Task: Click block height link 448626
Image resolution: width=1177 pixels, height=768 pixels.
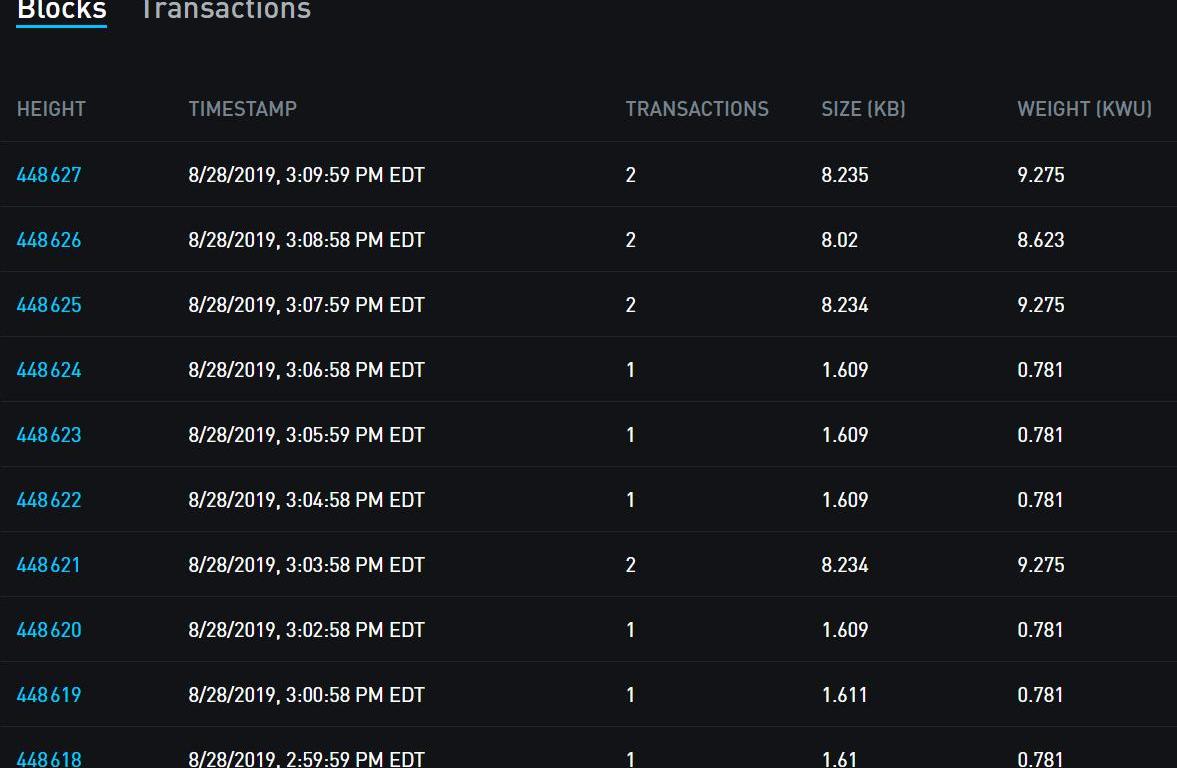Action: [x=49, y=240]
